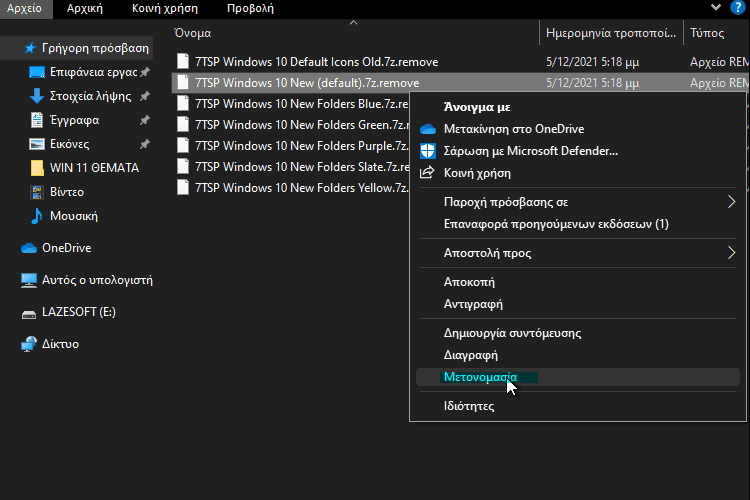Screen dimensions: 750x500
Task: Open the Αρχείο ribbon tab
Action: tap(24, 9)
